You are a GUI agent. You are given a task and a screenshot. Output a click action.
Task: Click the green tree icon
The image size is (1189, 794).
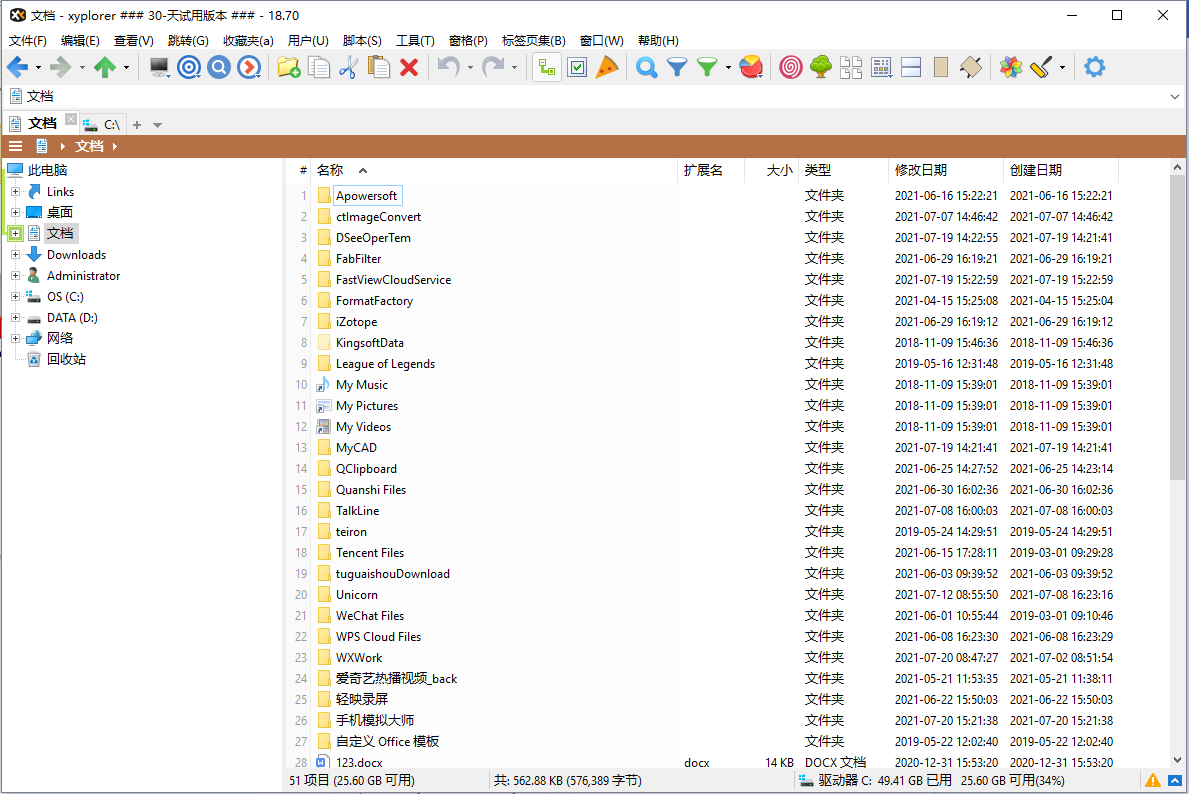pyautogui.click(x=820, y=67)
